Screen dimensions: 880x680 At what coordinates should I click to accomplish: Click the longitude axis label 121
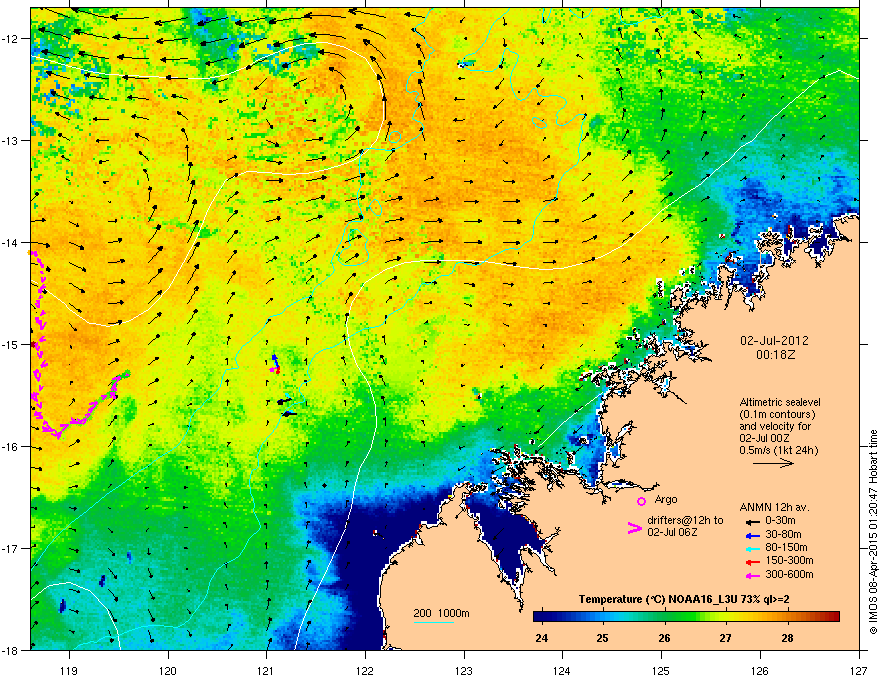(x=266, y=670)
